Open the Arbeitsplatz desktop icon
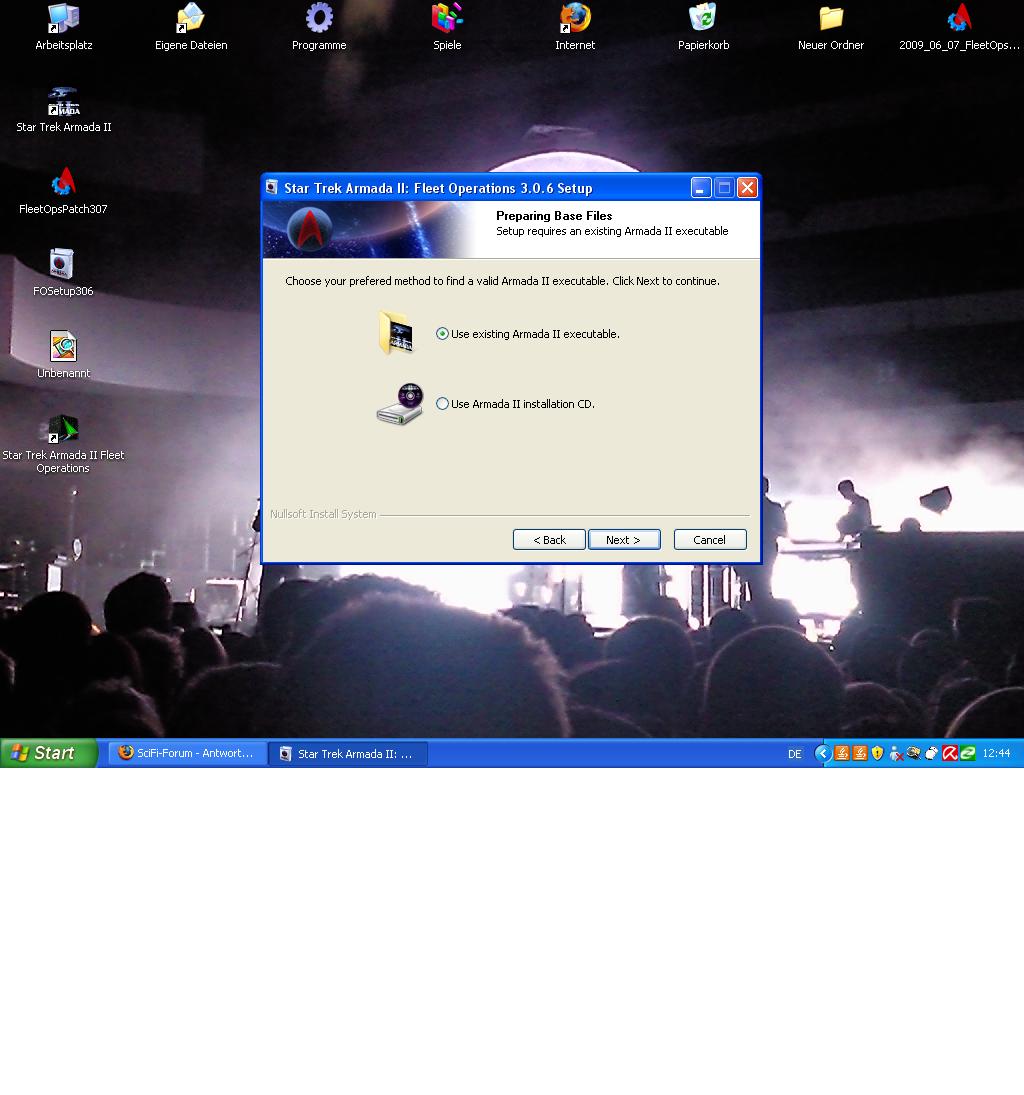 pos(64,20)
